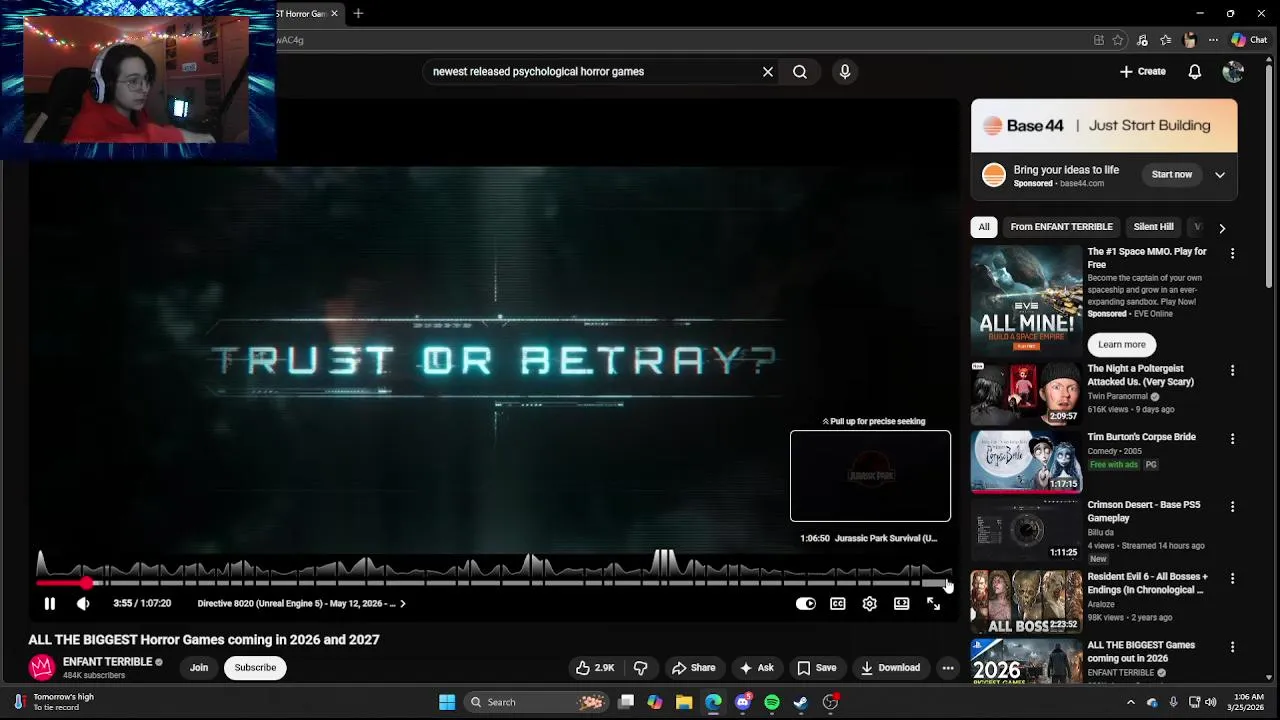Start voice search with the microphone icon
1280x720 pixels.
845,72
